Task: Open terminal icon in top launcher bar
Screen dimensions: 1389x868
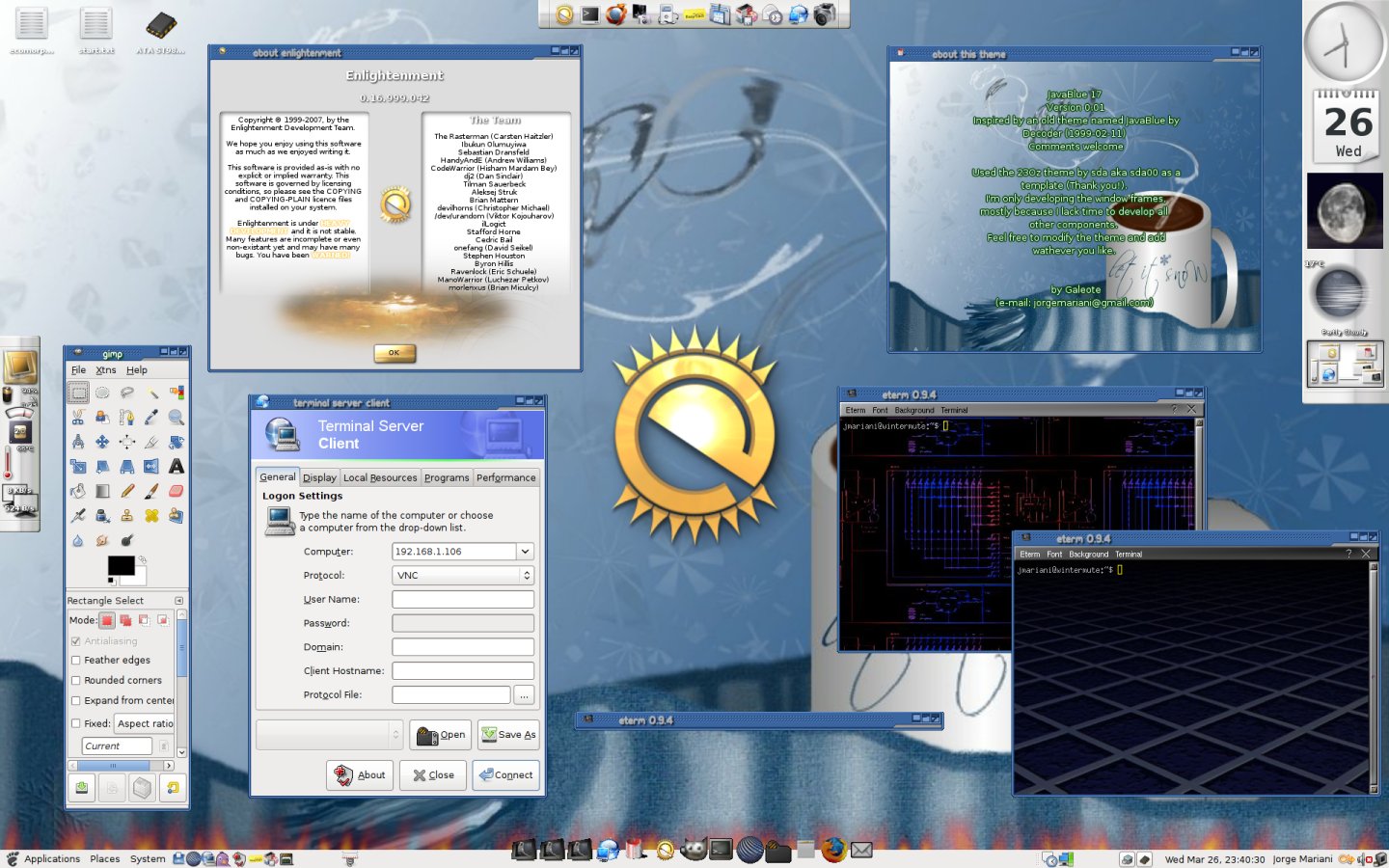Action: [x=590, y=14]
